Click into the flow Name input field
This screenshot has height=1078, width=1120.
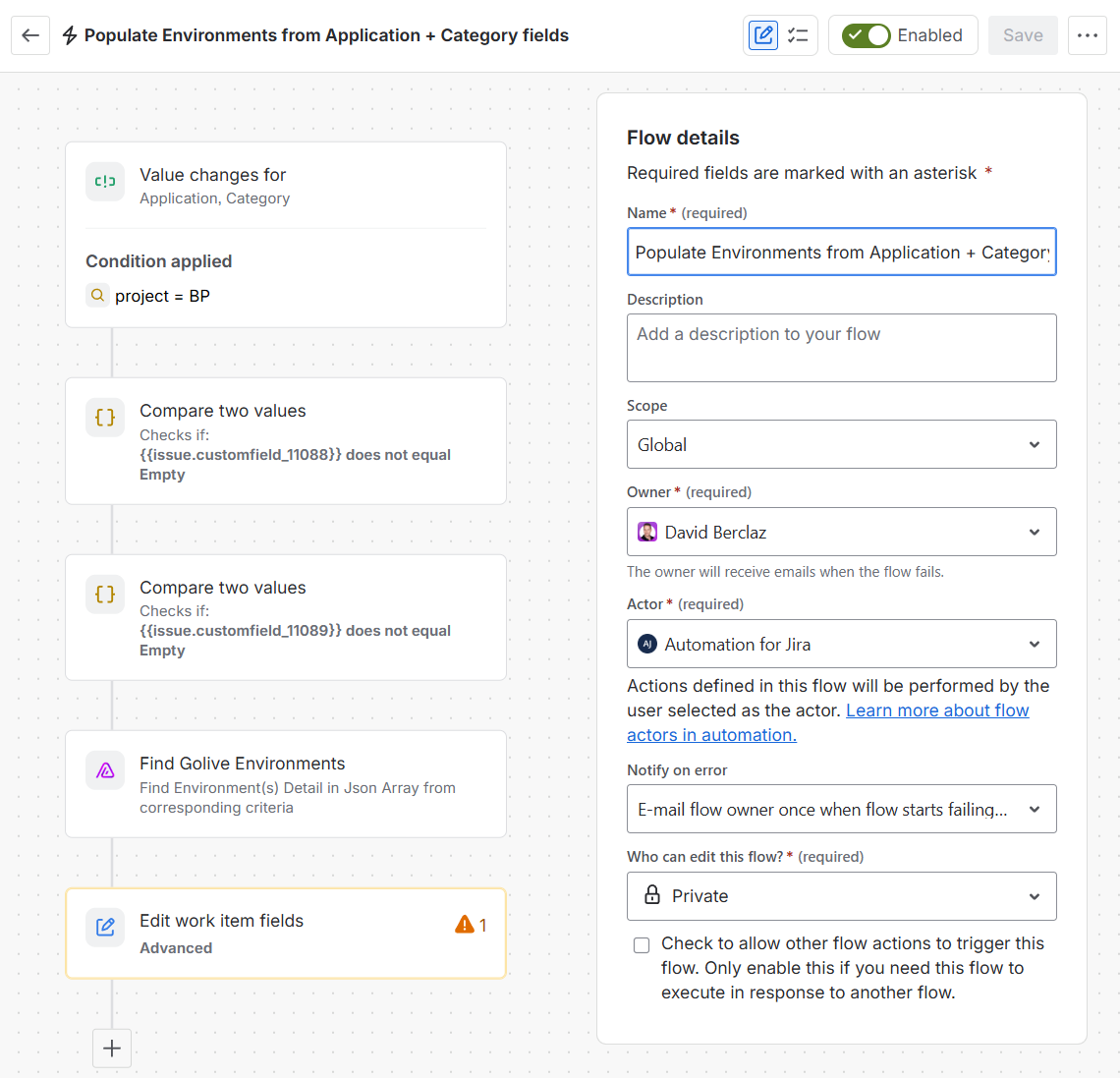pos(841,252)
